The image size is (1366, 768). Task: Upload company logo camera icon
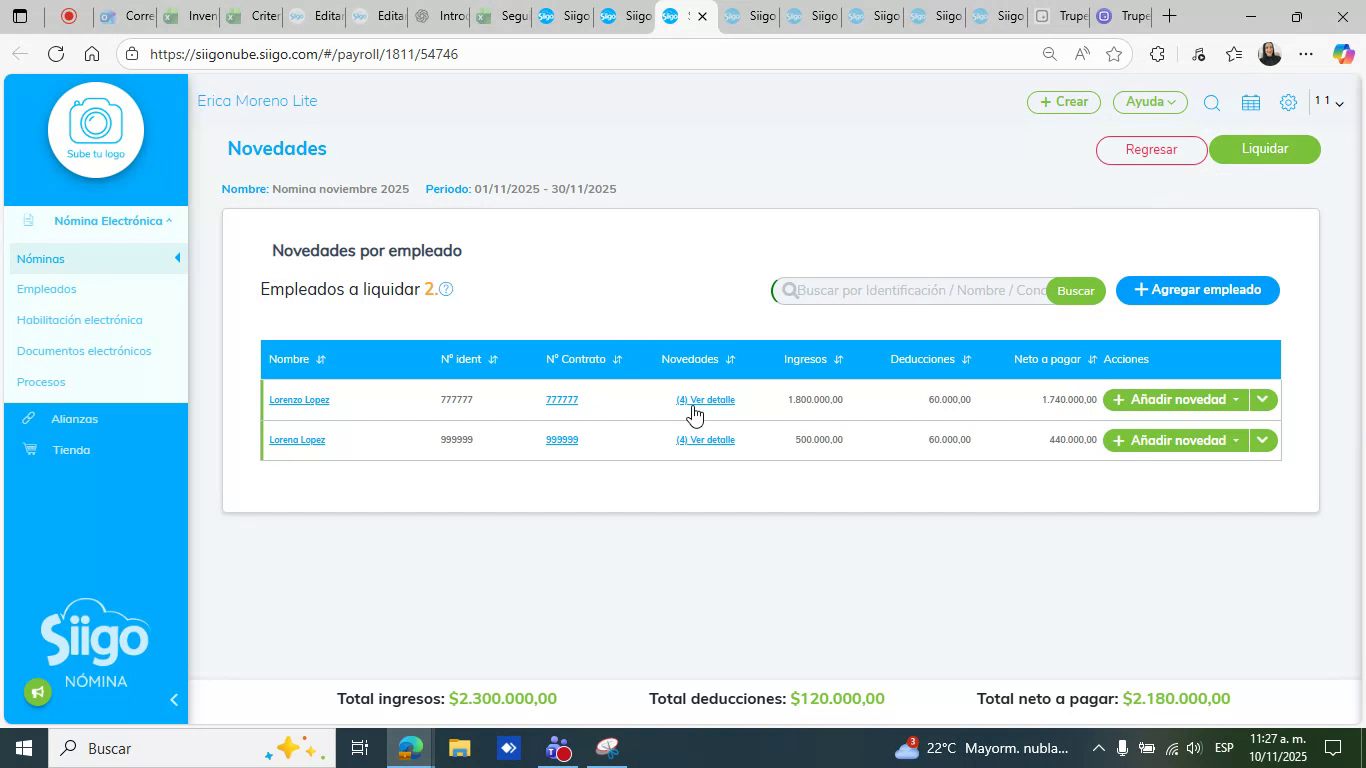[x=96, y=123]
